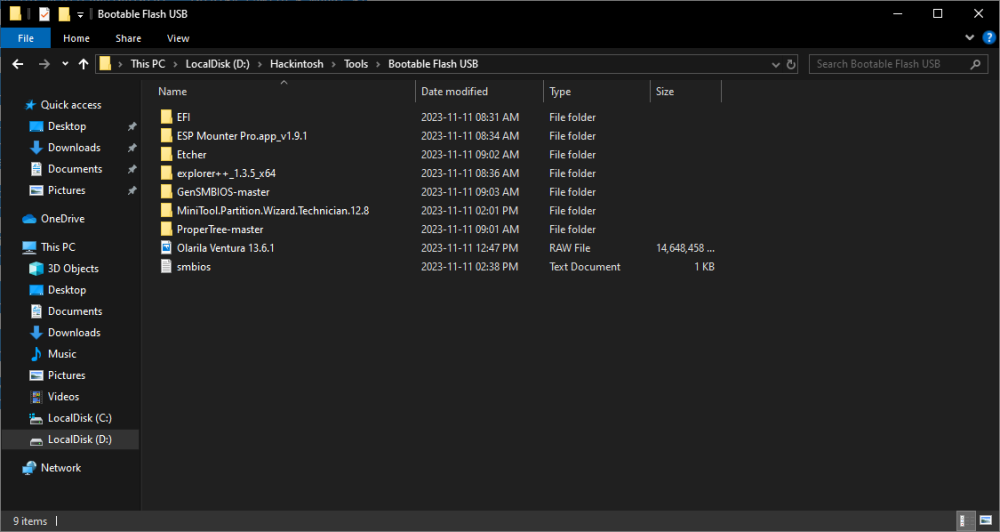Viewport: 1000px width, 532px height.
Task: Go forward using the Forward arrow
Action: click(x=44, y=64)
